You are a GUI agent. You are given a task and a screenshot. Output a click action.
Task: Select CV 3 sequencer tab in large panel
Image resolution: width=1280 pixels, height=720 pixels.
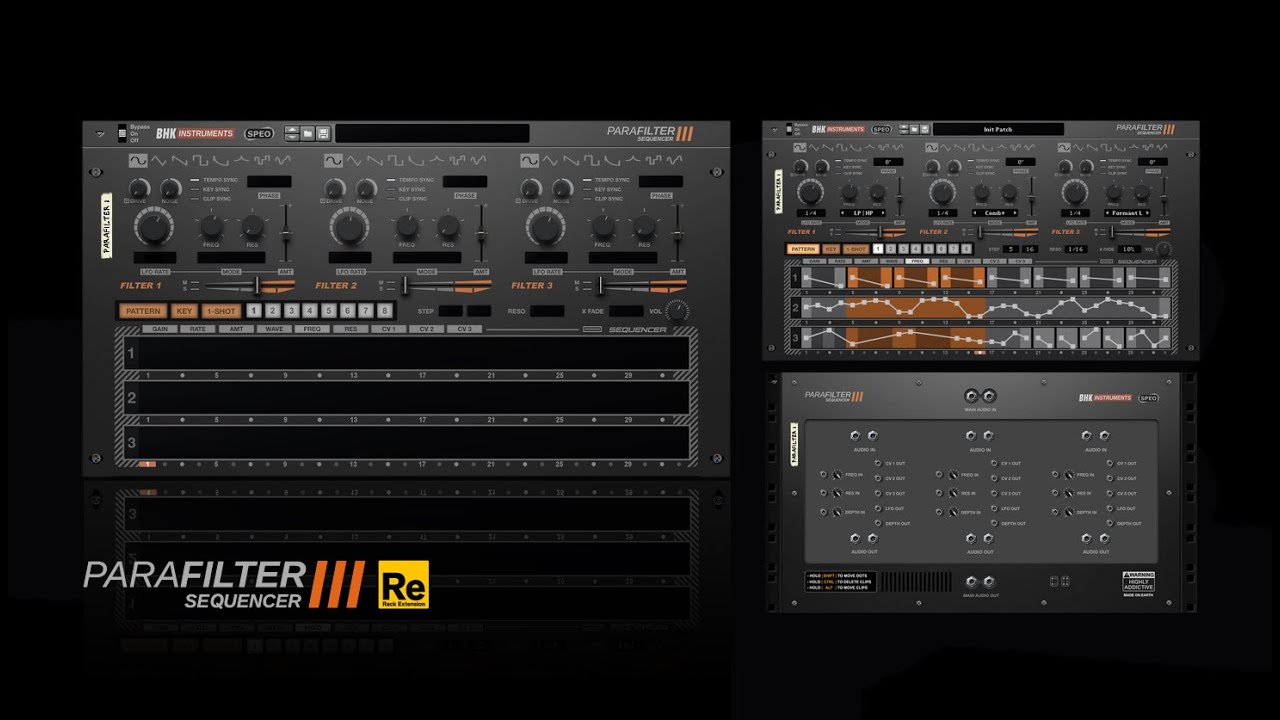click(x=464, y=329)
